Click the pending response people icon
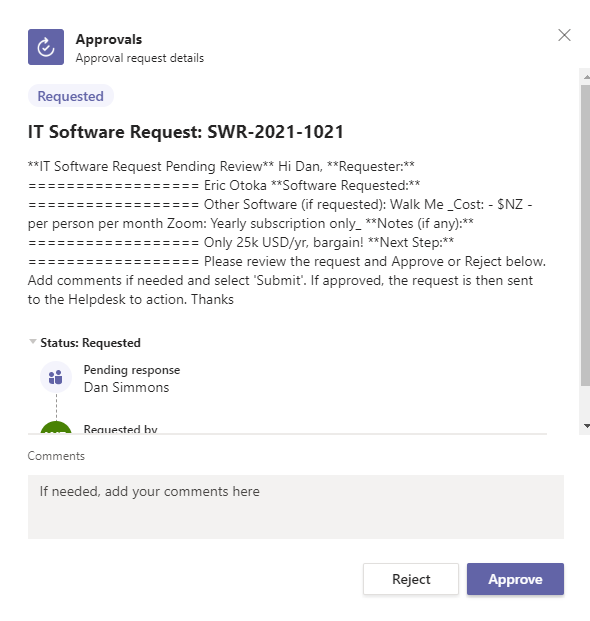 pos(56,377)
